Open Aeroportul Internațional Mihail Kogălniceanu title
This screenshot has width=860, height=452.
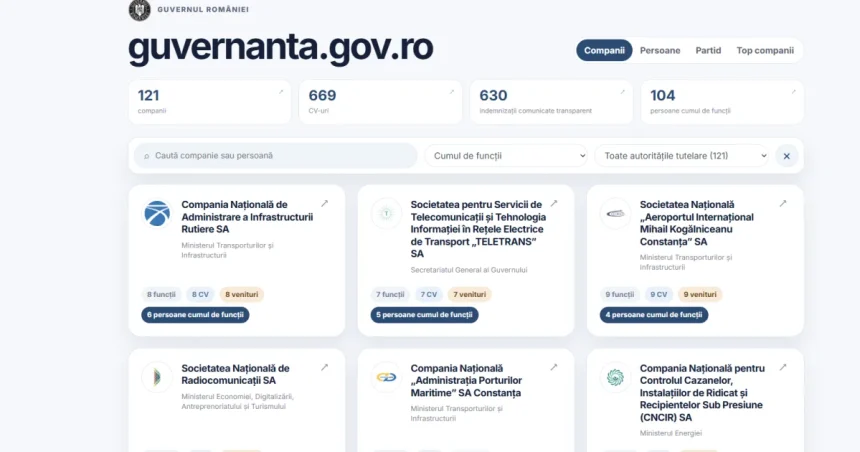(697, 223)
